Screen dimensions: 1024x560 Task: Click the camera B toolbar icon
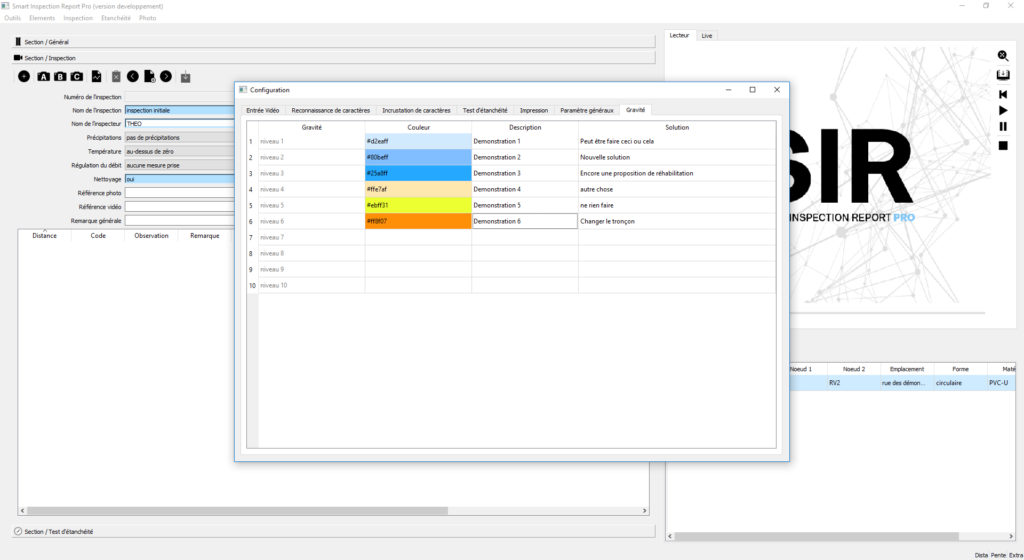[60, 76]
